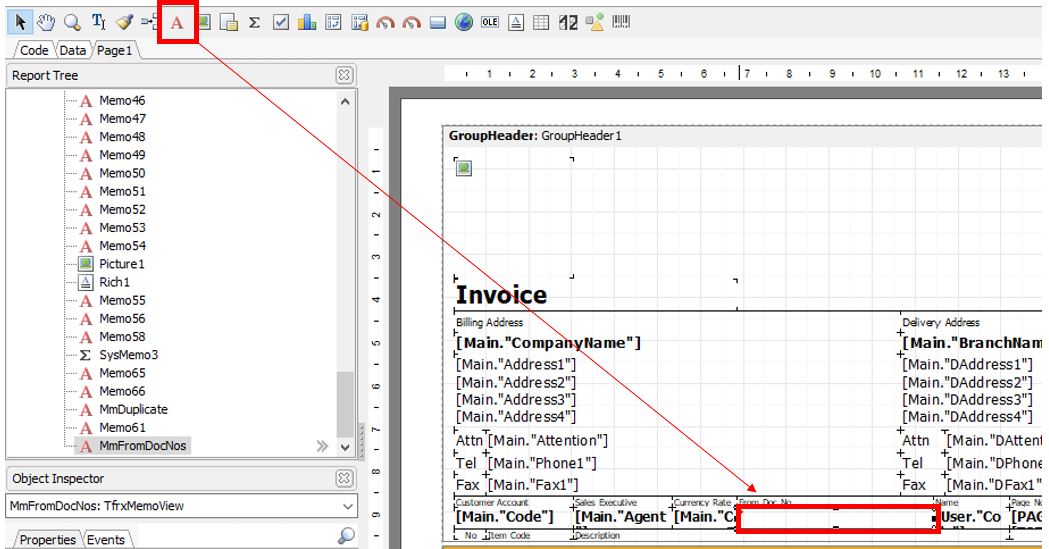Open the object selector dropdown in Object Inspector
The image size is (1049, 549).
click(348, 506)
